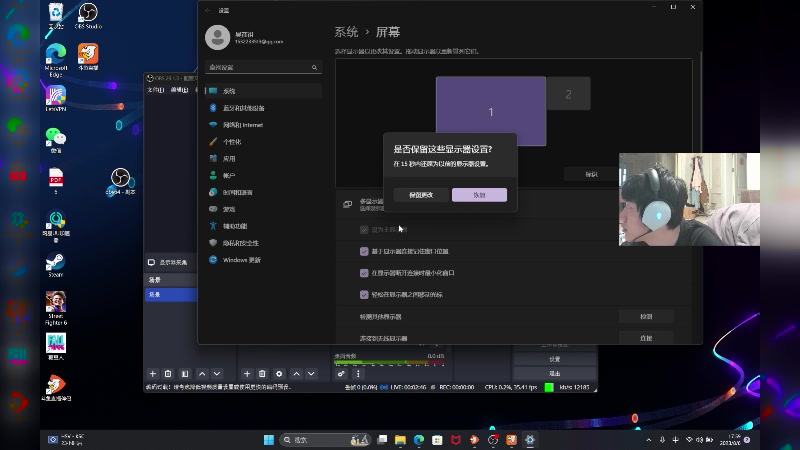Open the 系统 category in Settings sidebar

[x=264, y=91]
